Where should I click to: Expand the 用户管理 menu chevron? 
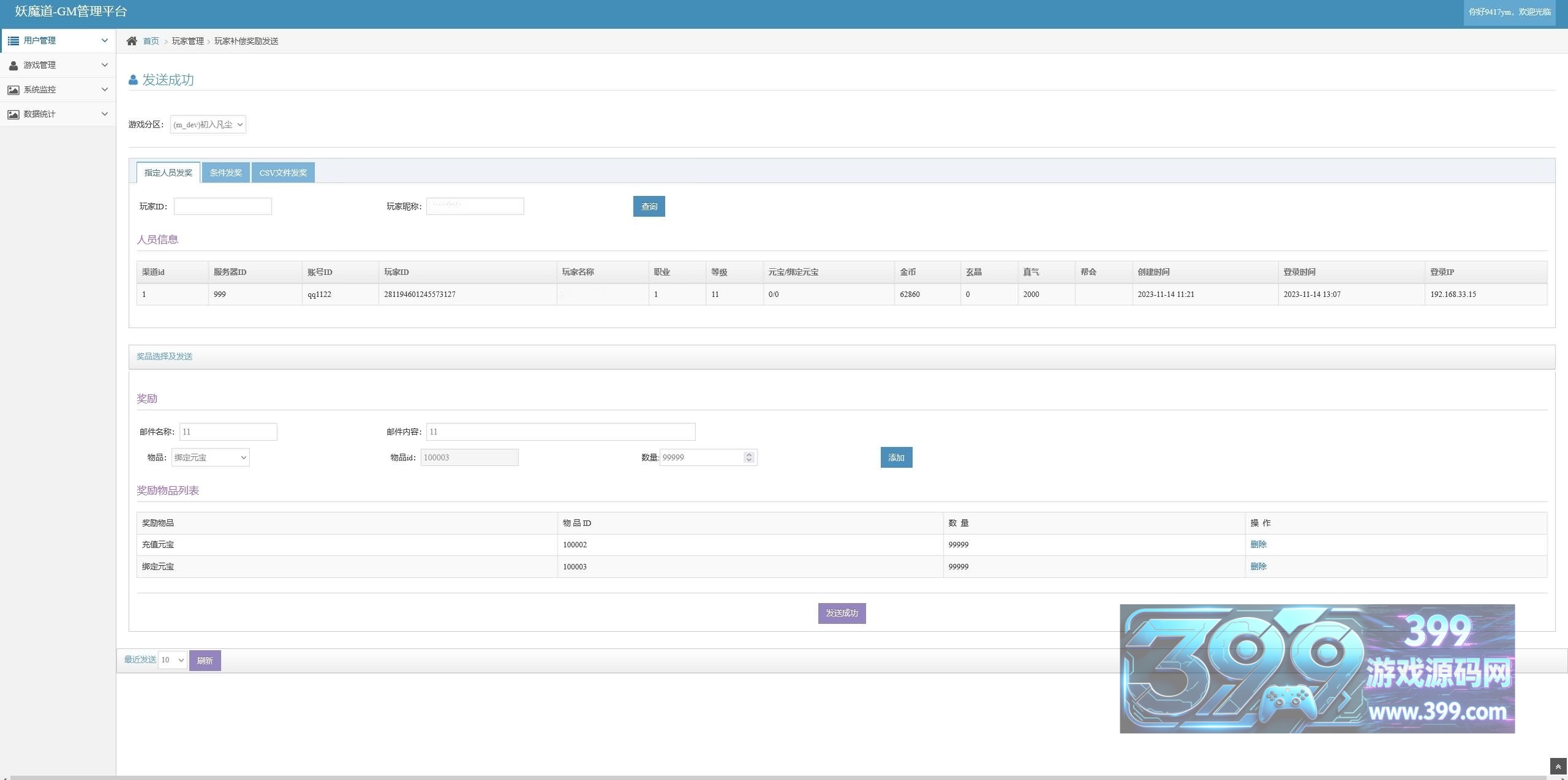[x=105, y=40]
